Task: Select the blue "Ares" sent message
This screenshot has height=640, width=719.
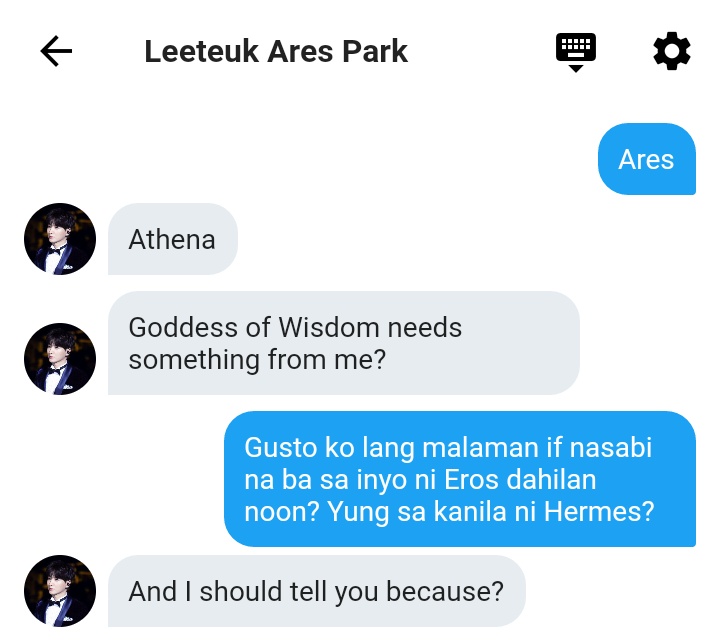Action: (x=647, y=159)
